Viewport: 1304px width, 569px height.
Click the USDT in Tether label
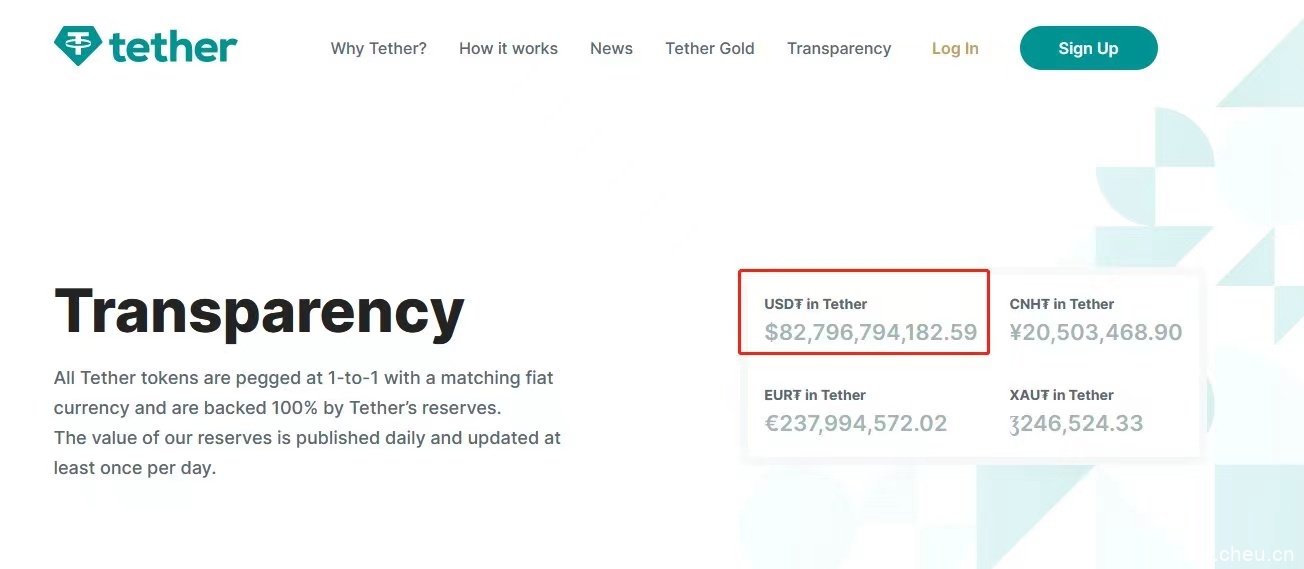coord(815,304)
